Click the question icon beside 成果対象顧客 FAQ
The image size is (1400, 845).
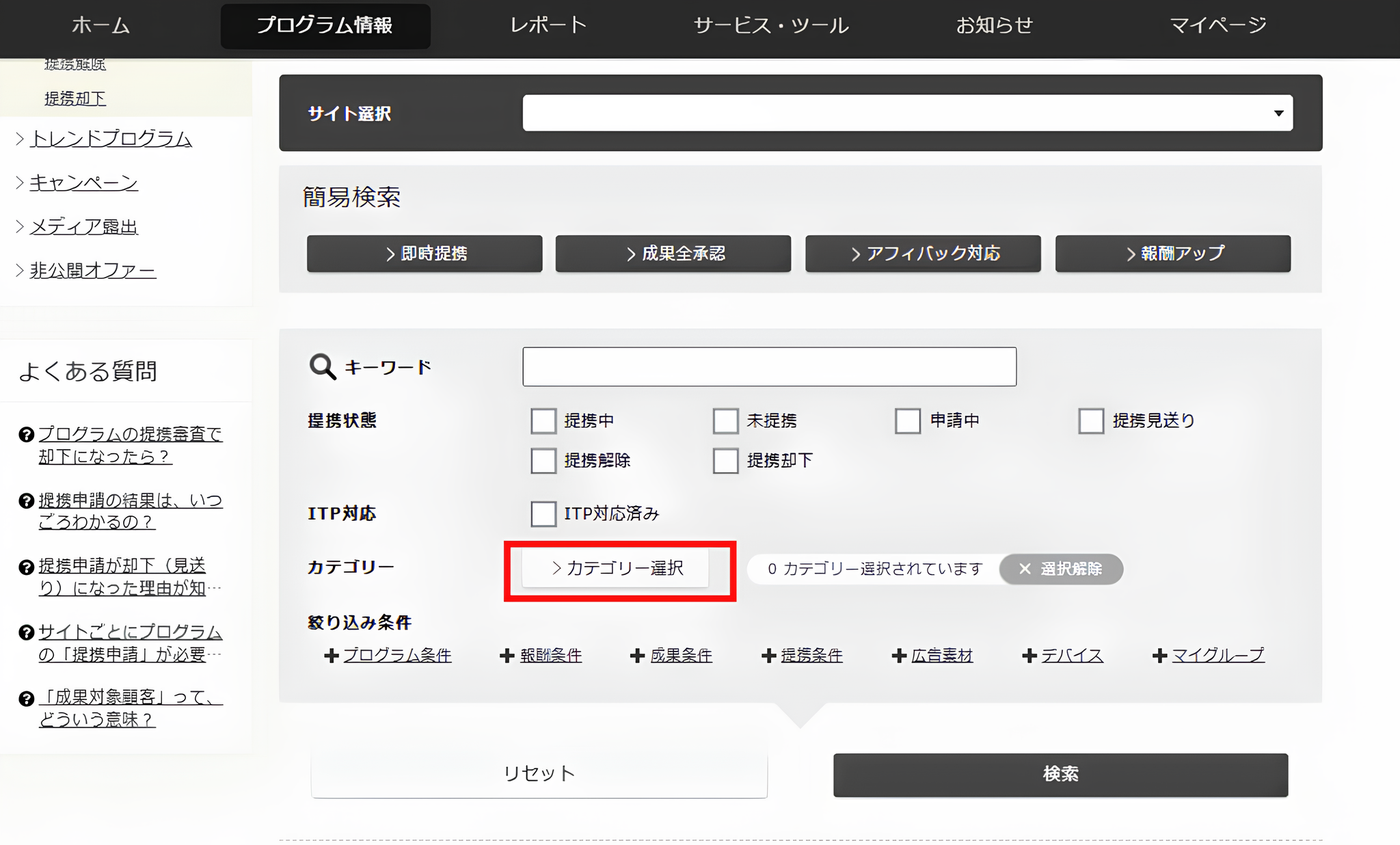[25, 697]
